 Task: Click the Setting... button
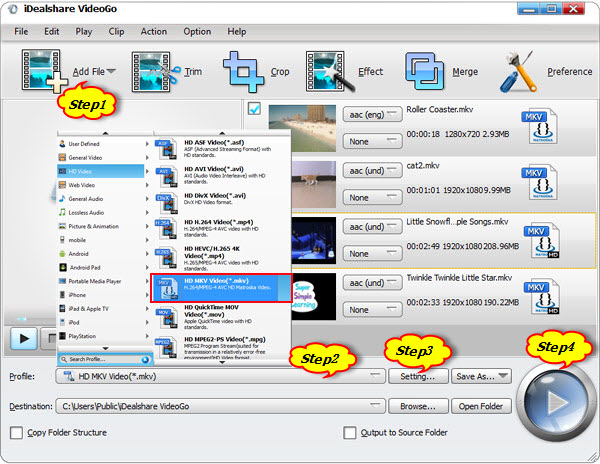tap(418, 376)
